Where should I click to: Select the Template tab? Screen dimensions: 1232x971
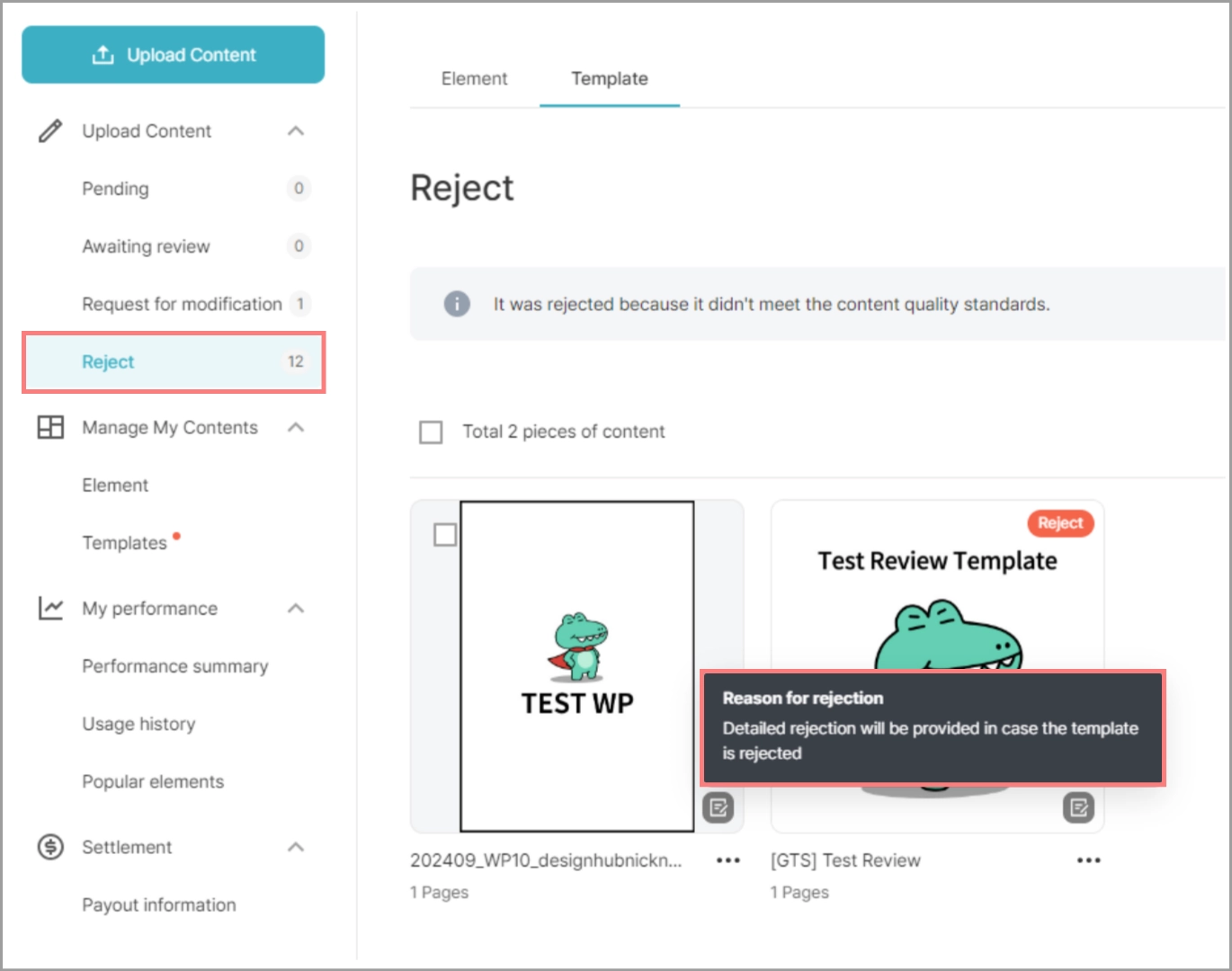(609, 79)
